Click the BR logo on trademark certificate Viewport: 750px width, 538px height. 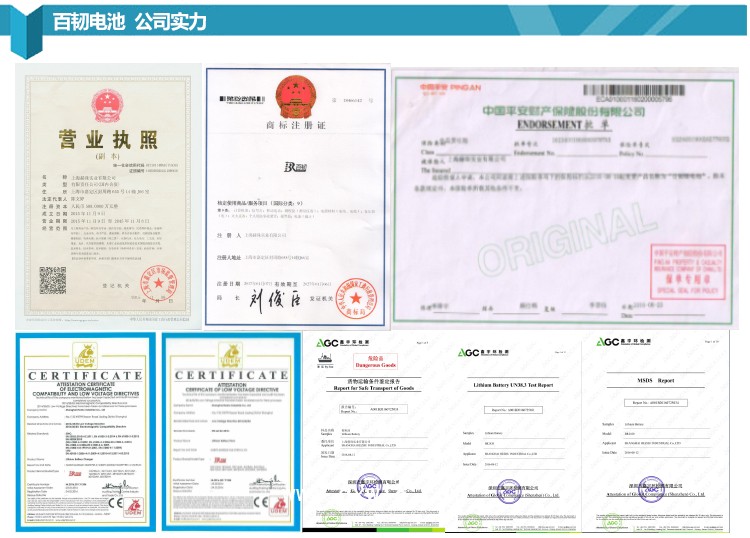point(293,162)
